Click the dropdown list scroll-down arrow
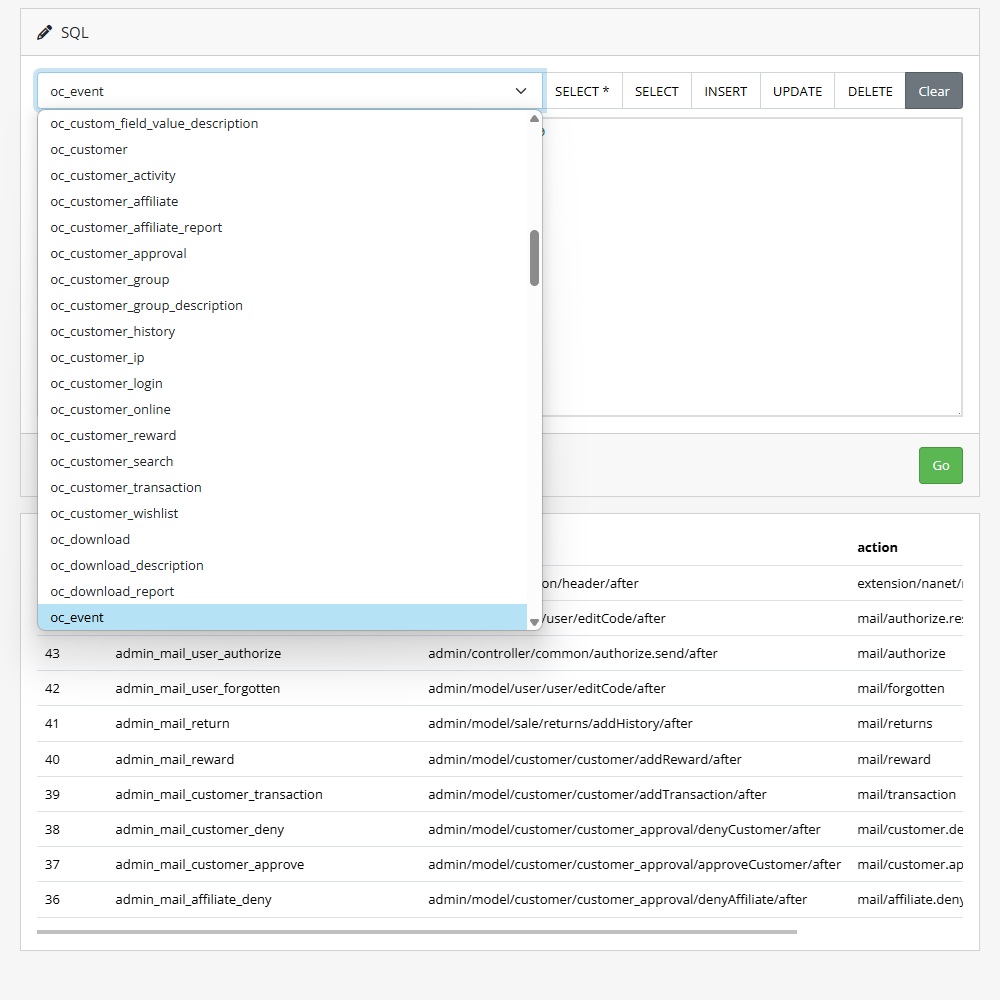 tap(534, 622)
